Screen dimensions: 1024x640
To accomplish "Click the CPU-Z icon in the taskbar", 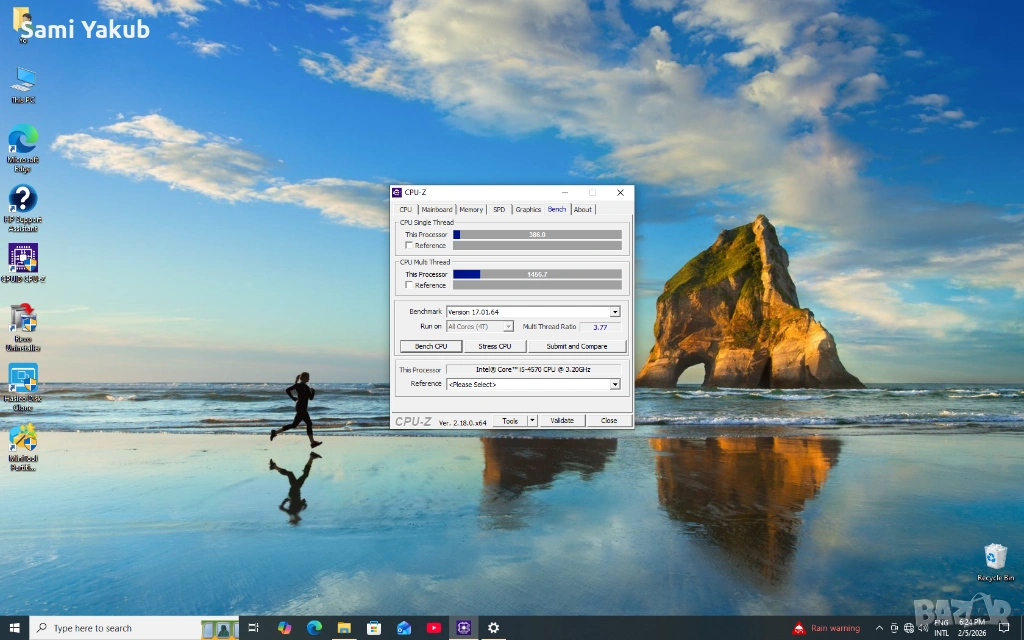I will pos(463,628).
